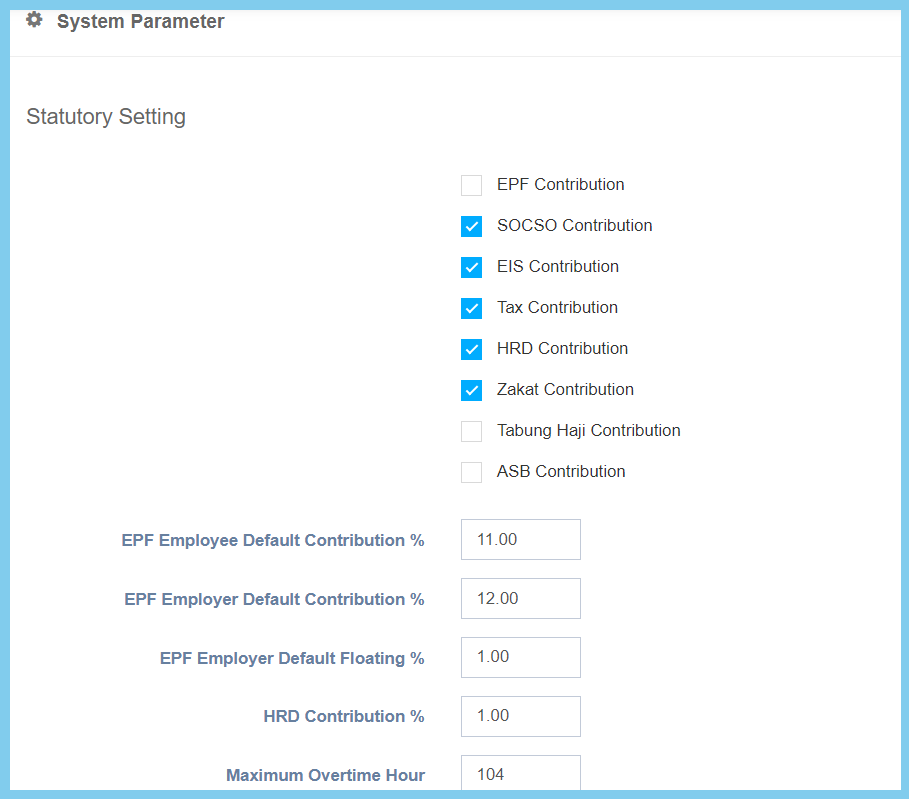Turn off the HRD Contribution checkbox
Viewport: 909px width, 799px height.
[471, 349]
